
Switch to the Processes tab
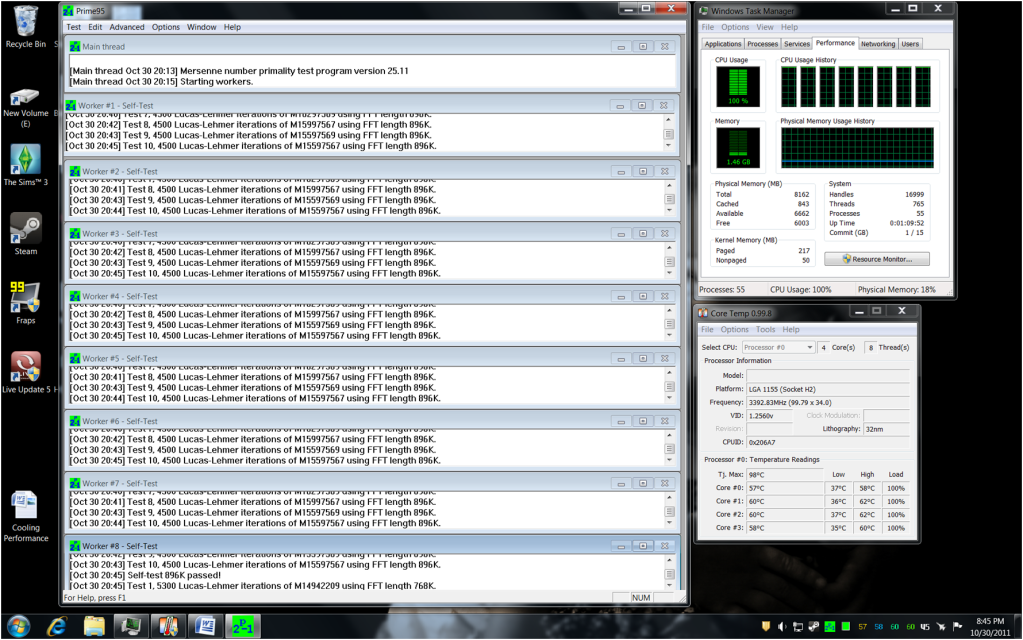pyautogui.click(x=762, y=44)
